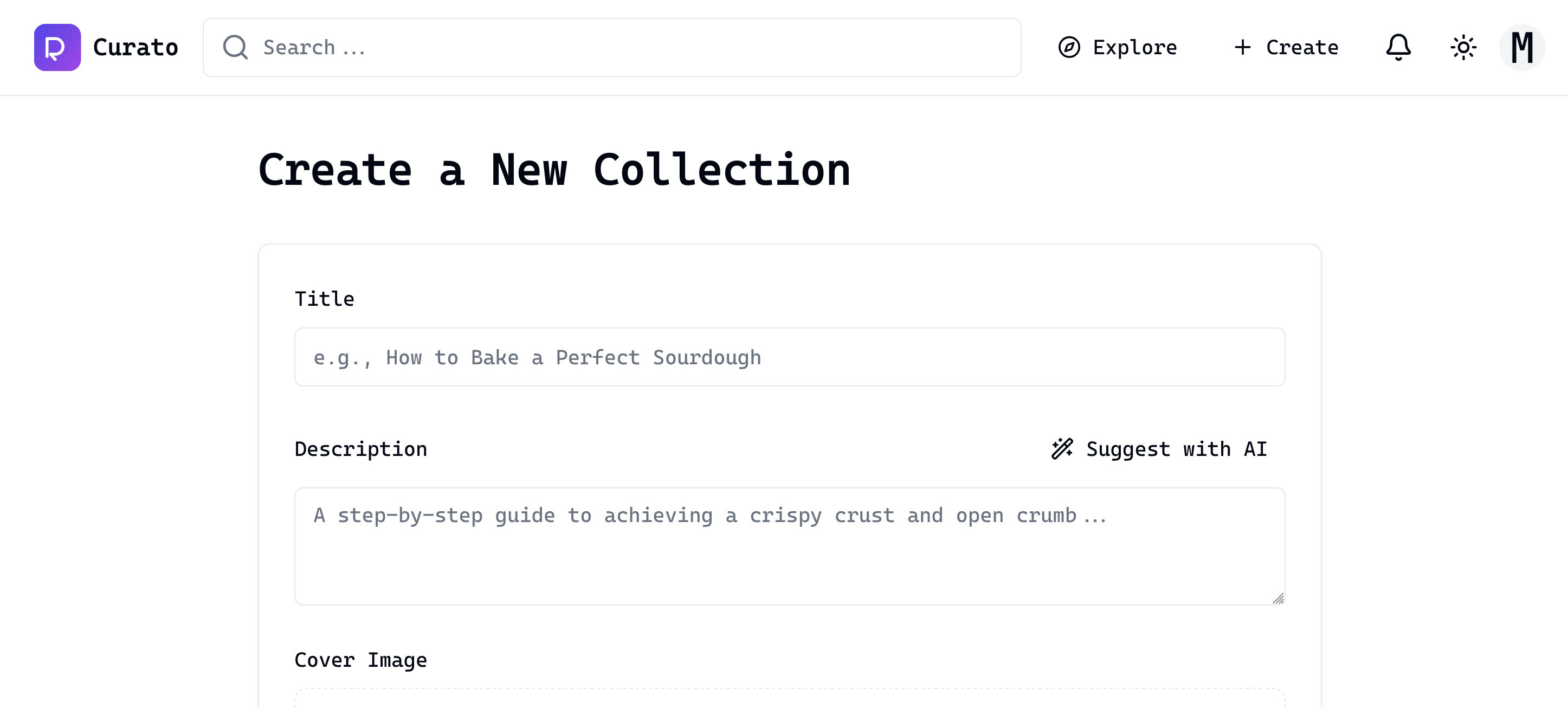
Task: Click the Title field label
Action: click(325, 299)
